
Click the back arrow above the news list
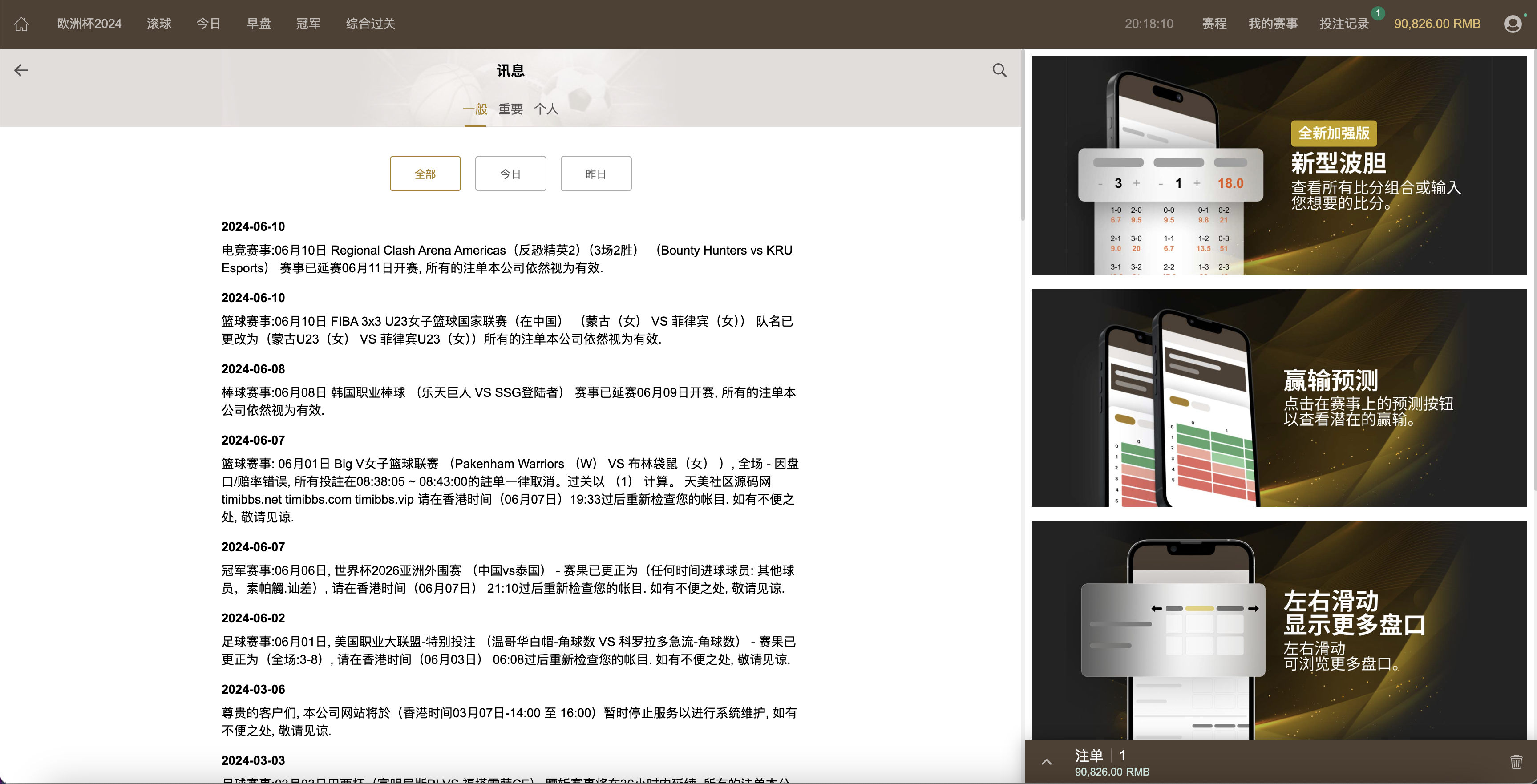21,70
